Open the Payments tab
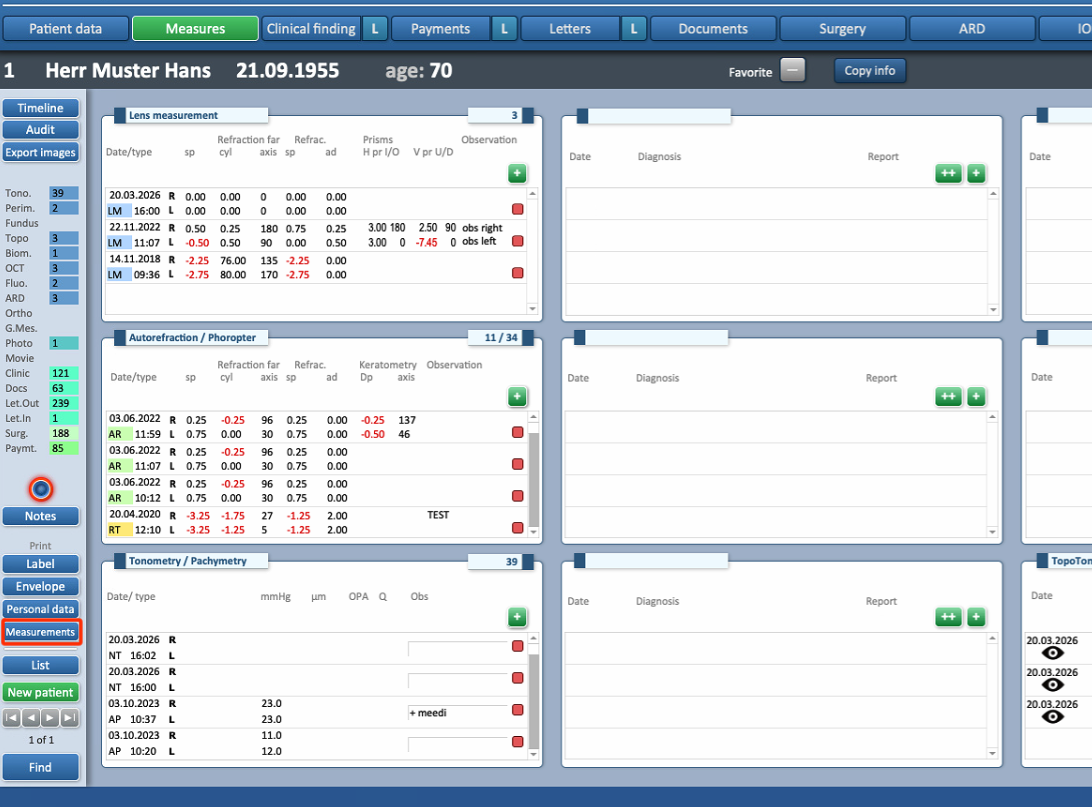The height and width of the screenshot is (807, 1092). pyautogui.click(x=440, y=29)
